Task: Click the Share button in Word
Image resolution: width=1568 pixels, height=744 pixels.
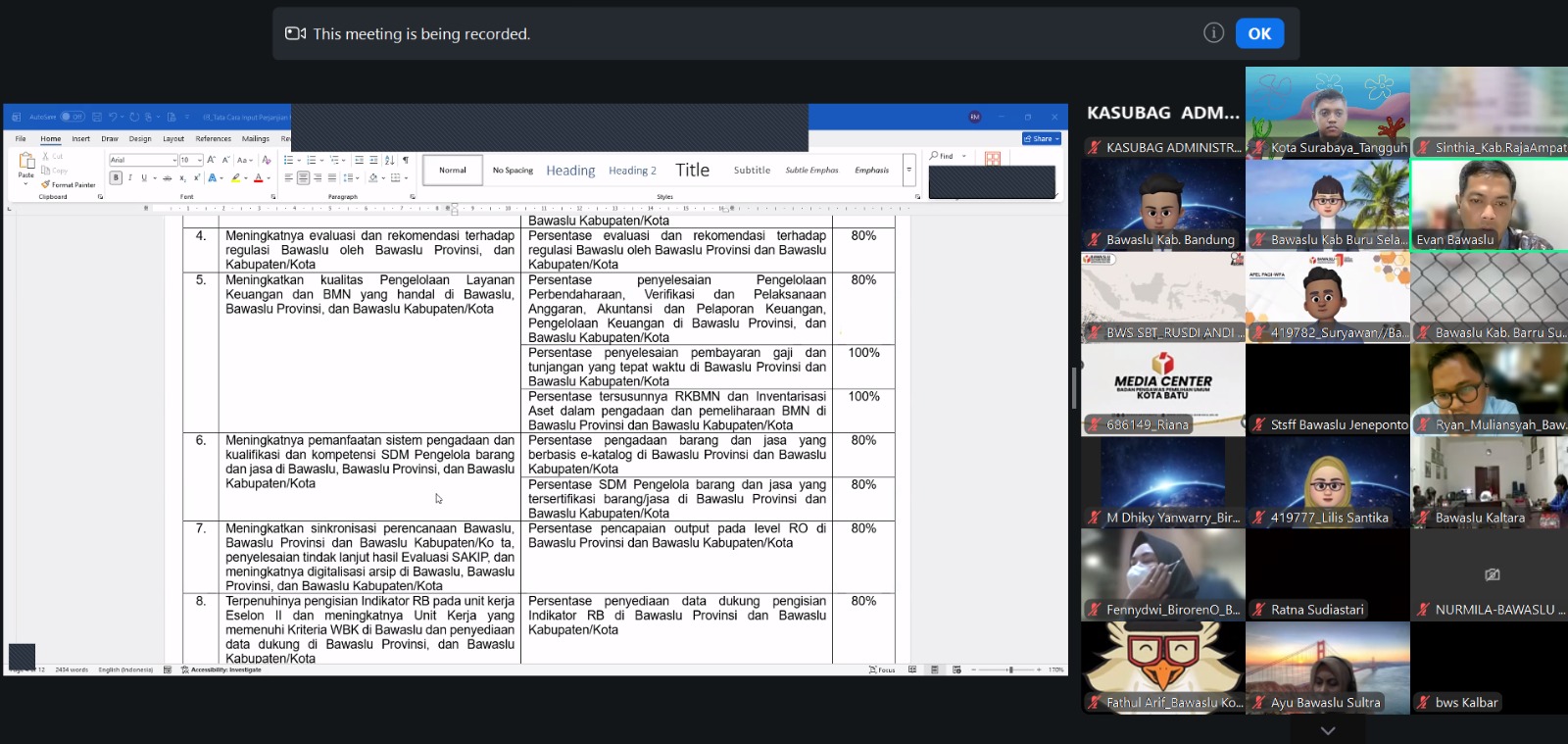Action: pyautogui.click(x=1041, y=139)
